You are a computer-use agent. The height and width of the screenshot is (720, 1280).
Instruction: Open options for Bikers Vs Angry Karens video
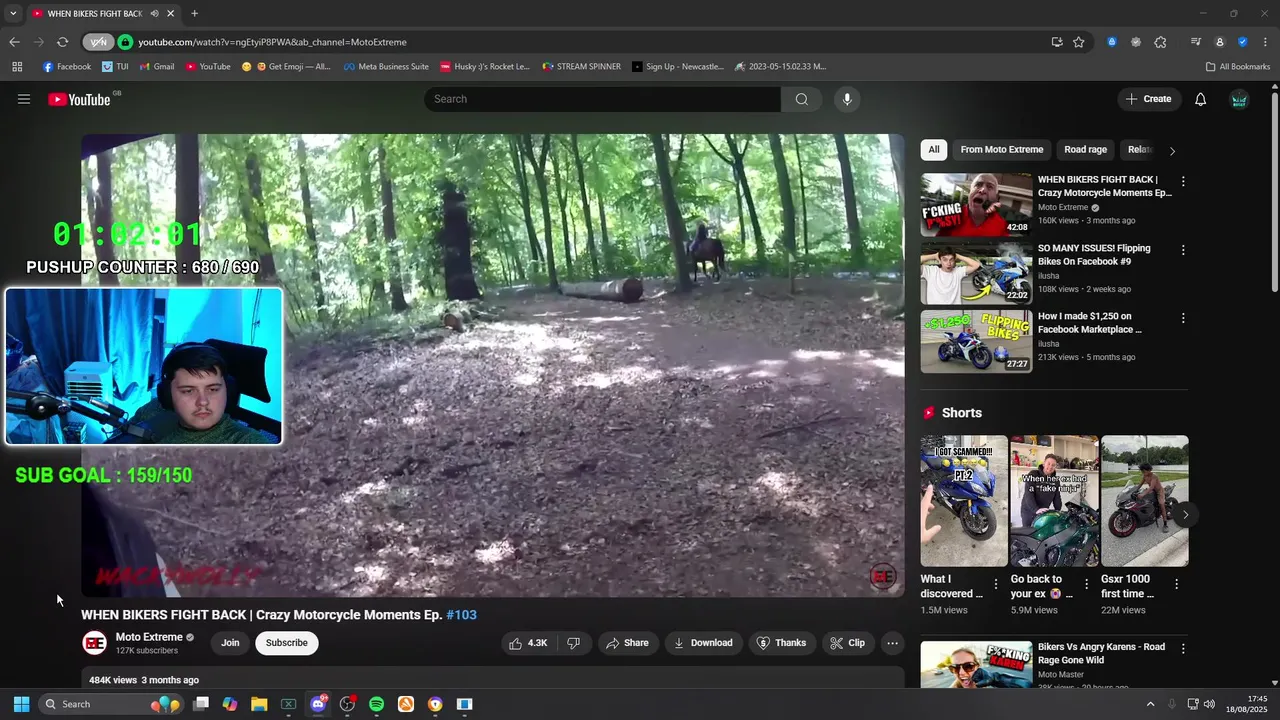pos(1183,649)
